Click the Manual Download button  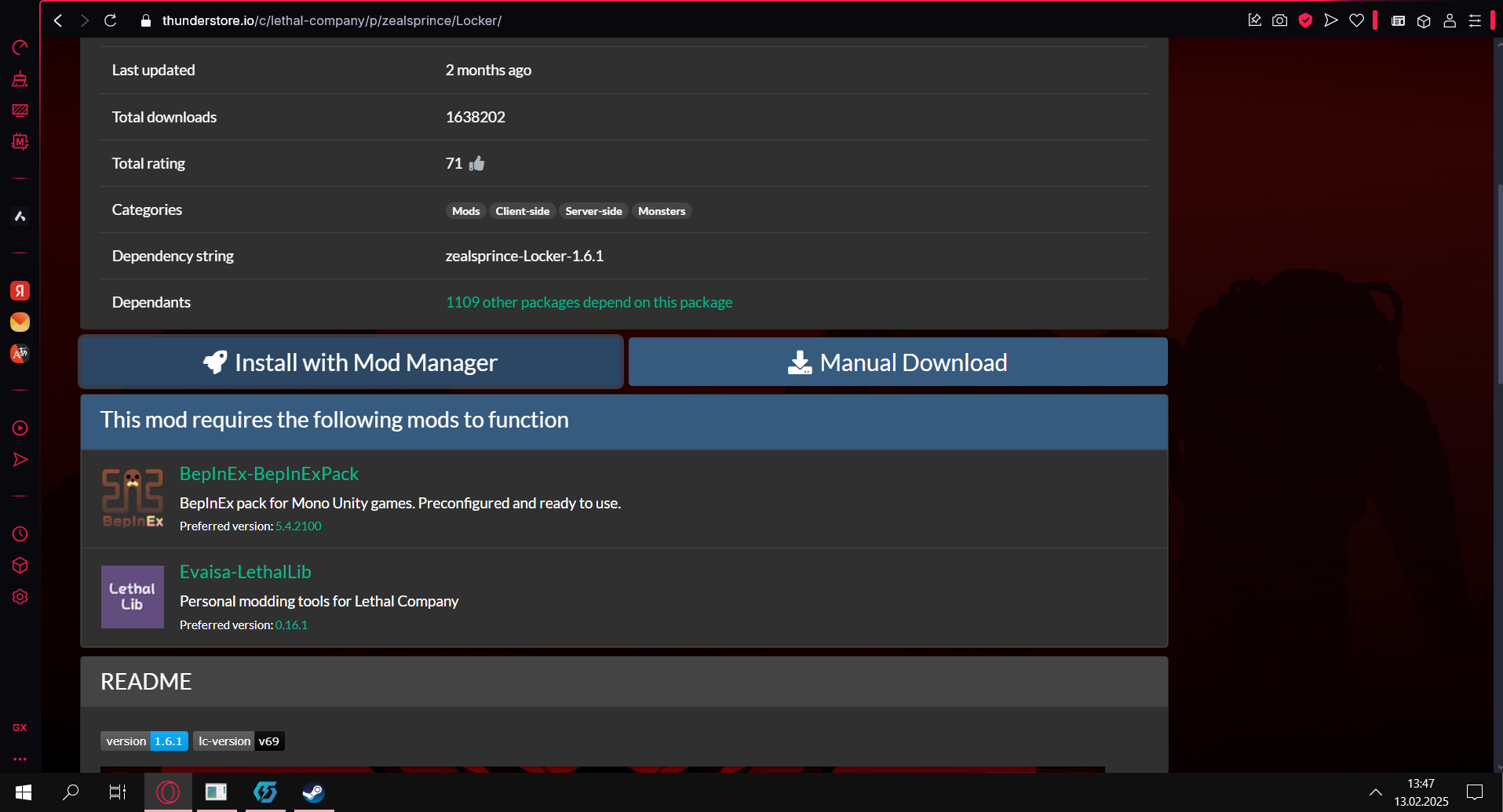(898, 362)
